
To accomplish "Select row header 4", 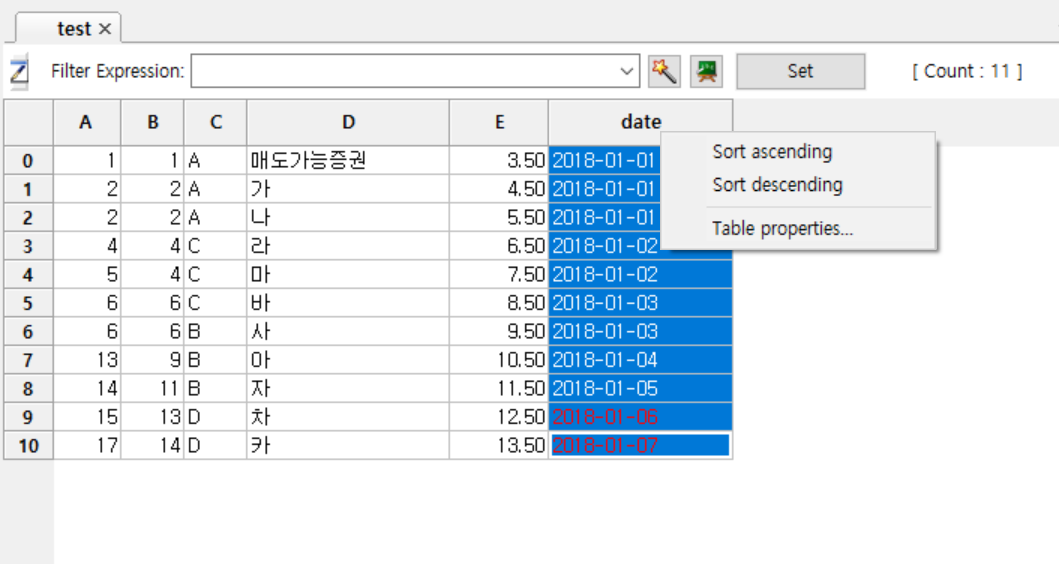I will point(28,274).
